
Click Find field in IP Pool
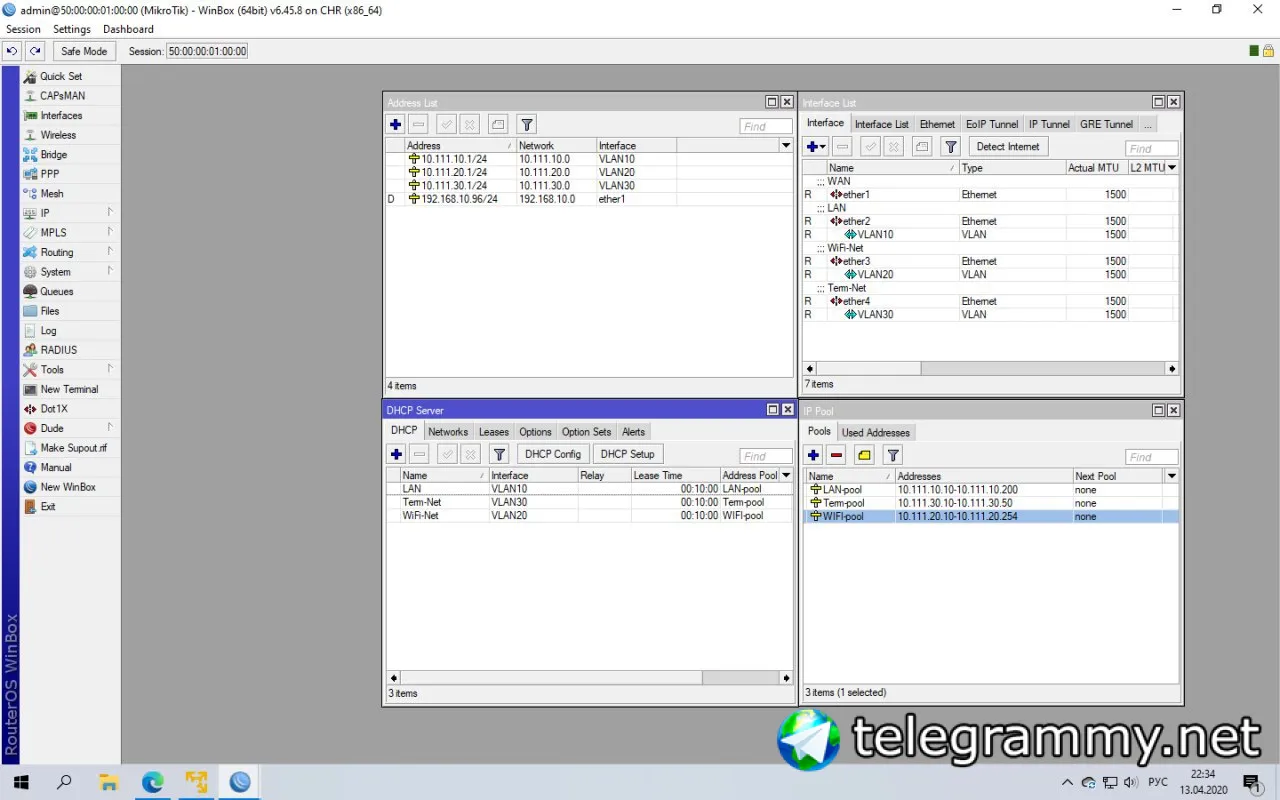[1152, 457]
